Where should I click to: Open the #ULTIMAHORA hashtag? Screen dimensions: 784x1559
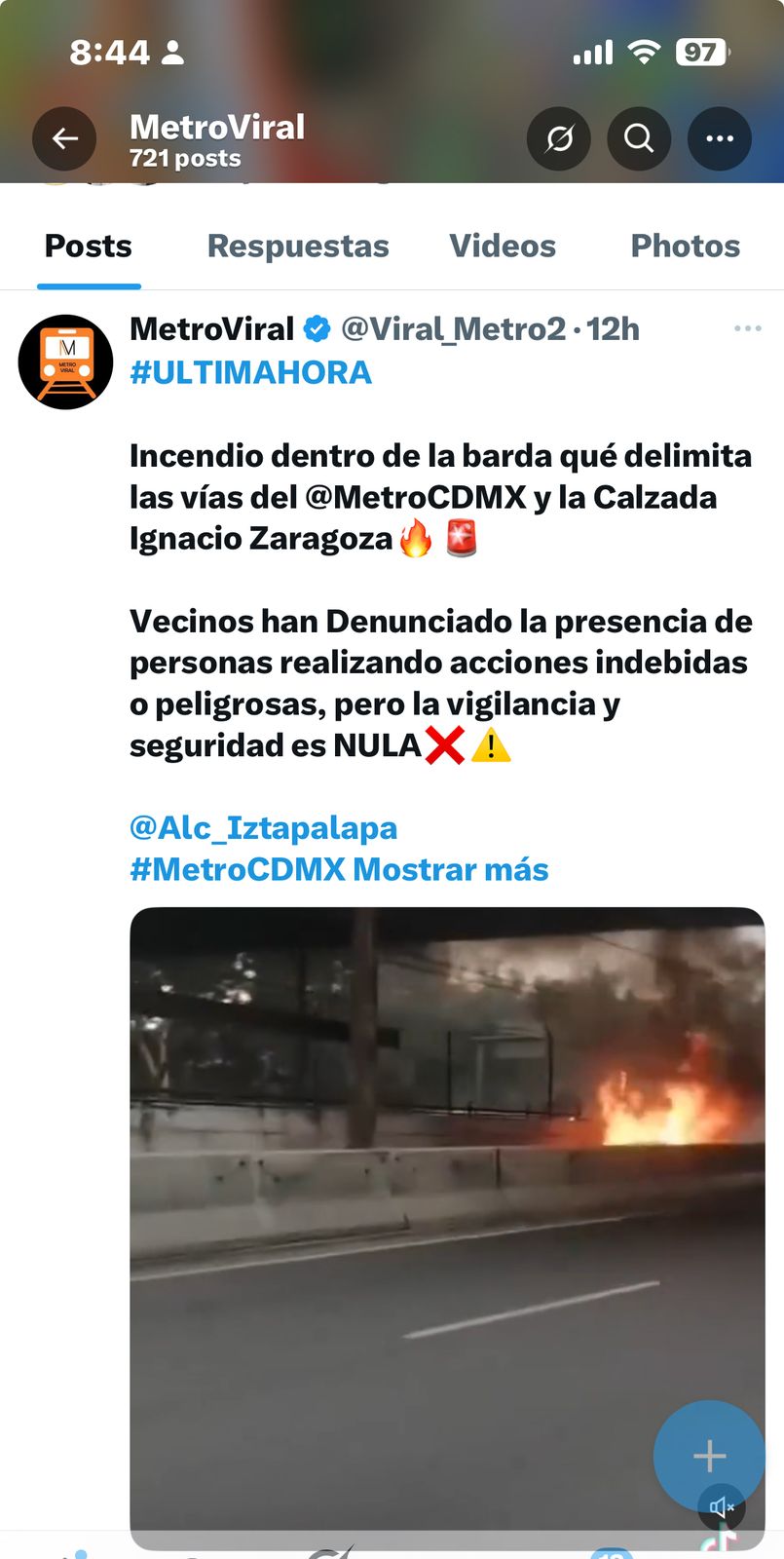[x=251, y=372]
